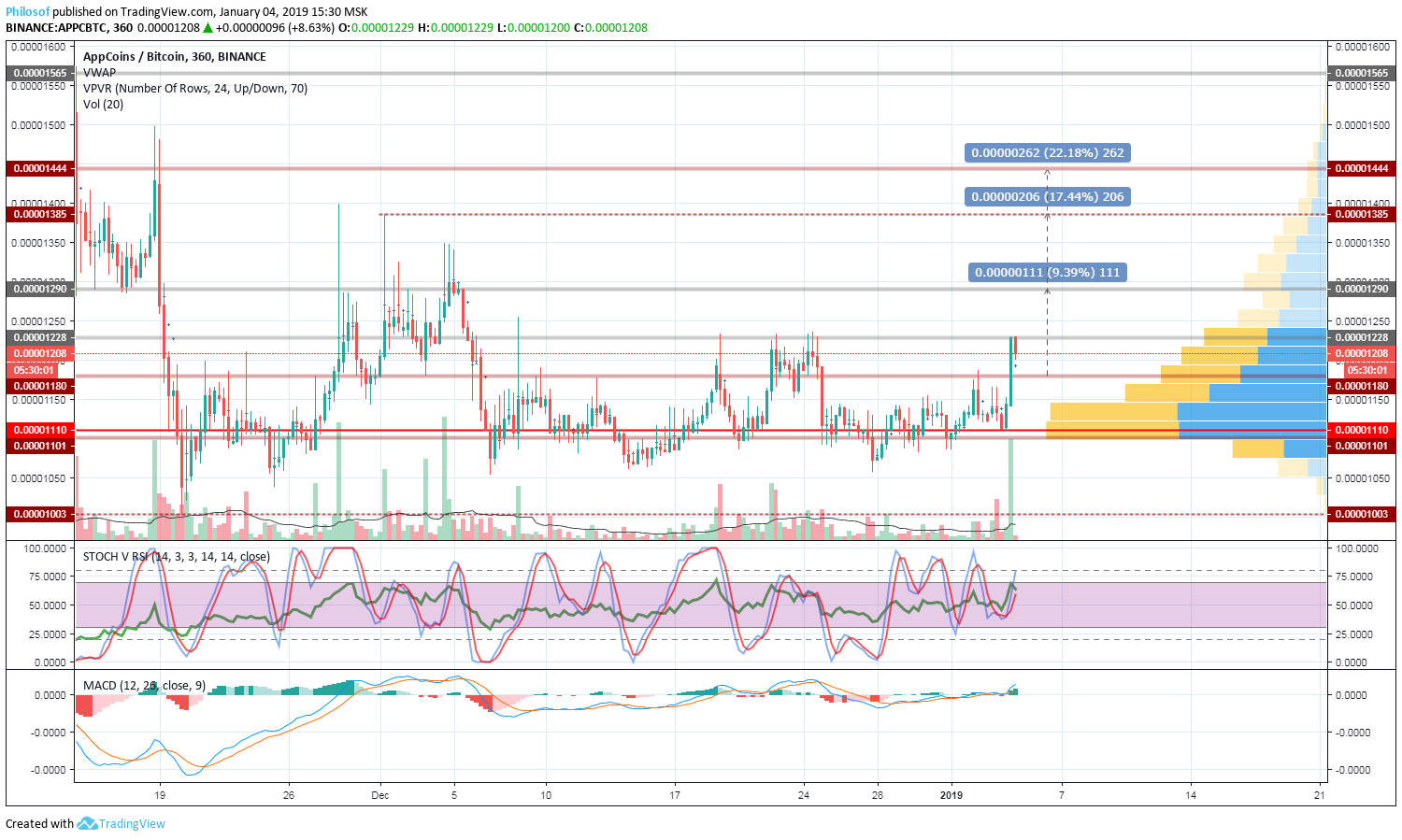Click the 100.0000 level on left Stoch scale

pos(45,548)
